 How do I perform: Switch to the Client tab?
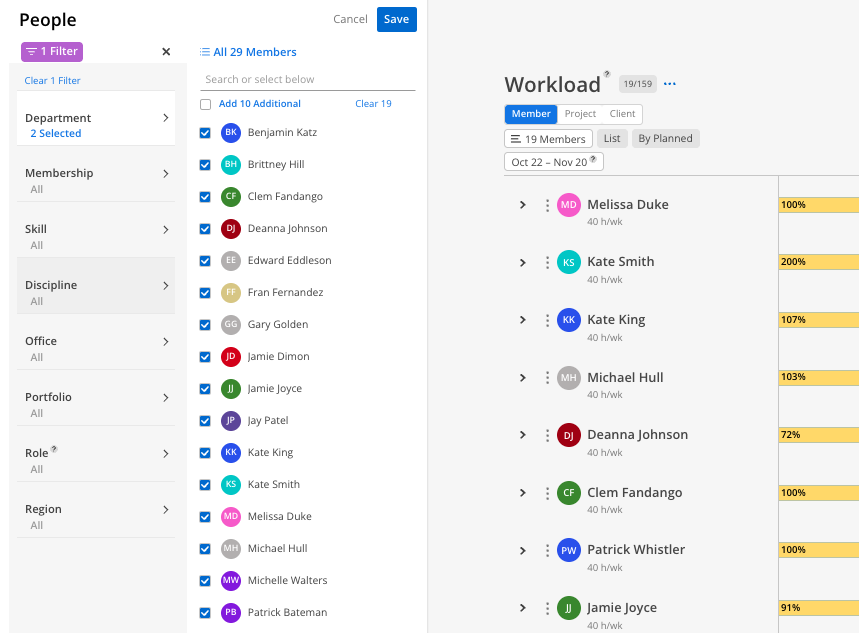(x=622, y=114)
